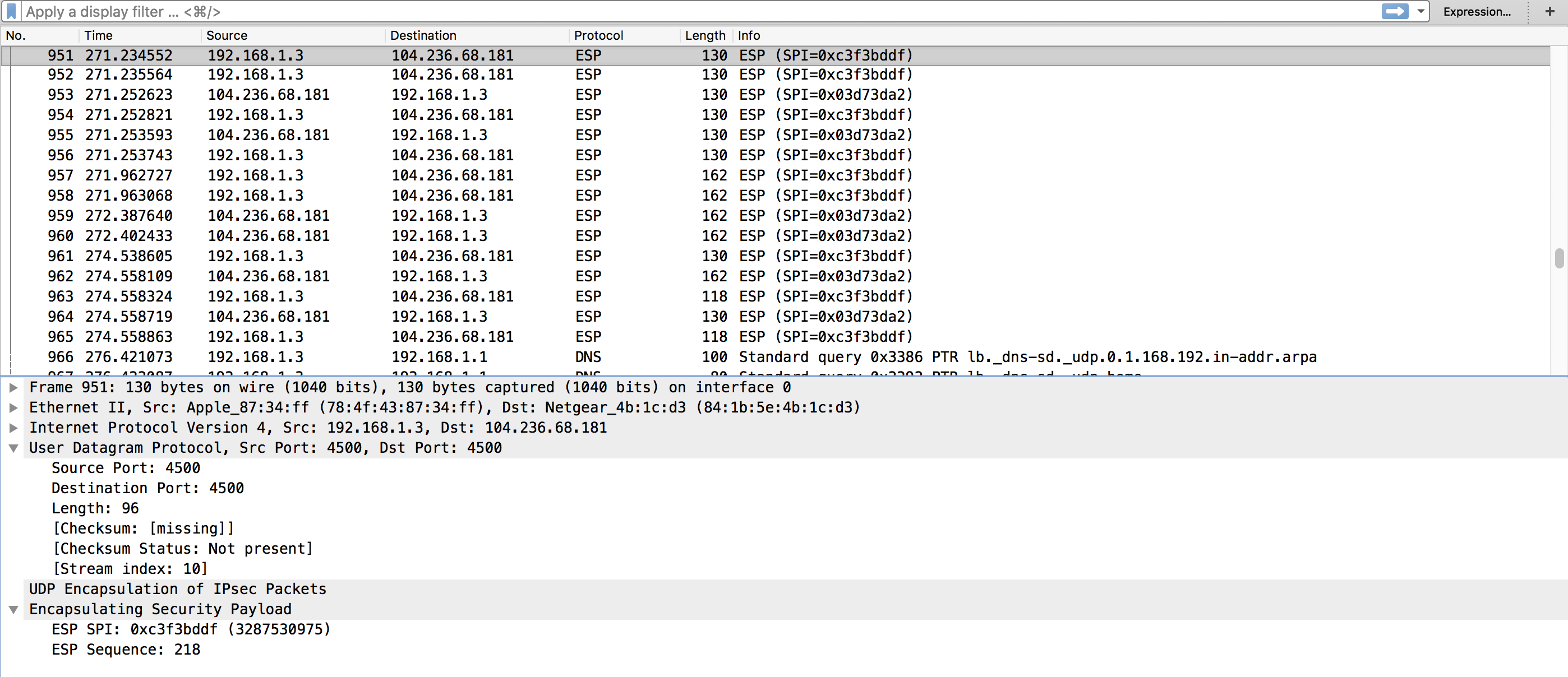Expand the Frame 951 tree row
The image size is (1568, 677).
(13, 387)
